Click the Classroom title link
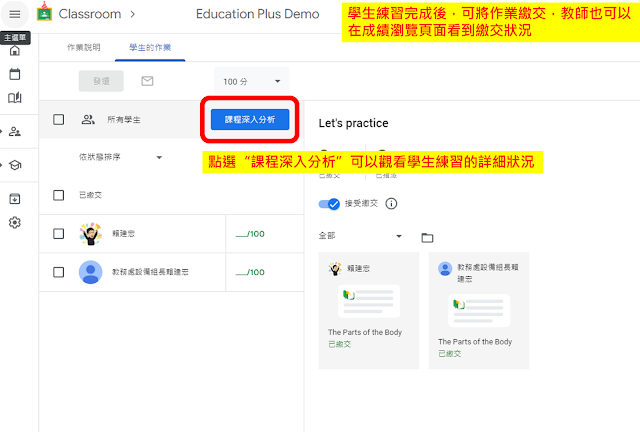 (90, 14)
